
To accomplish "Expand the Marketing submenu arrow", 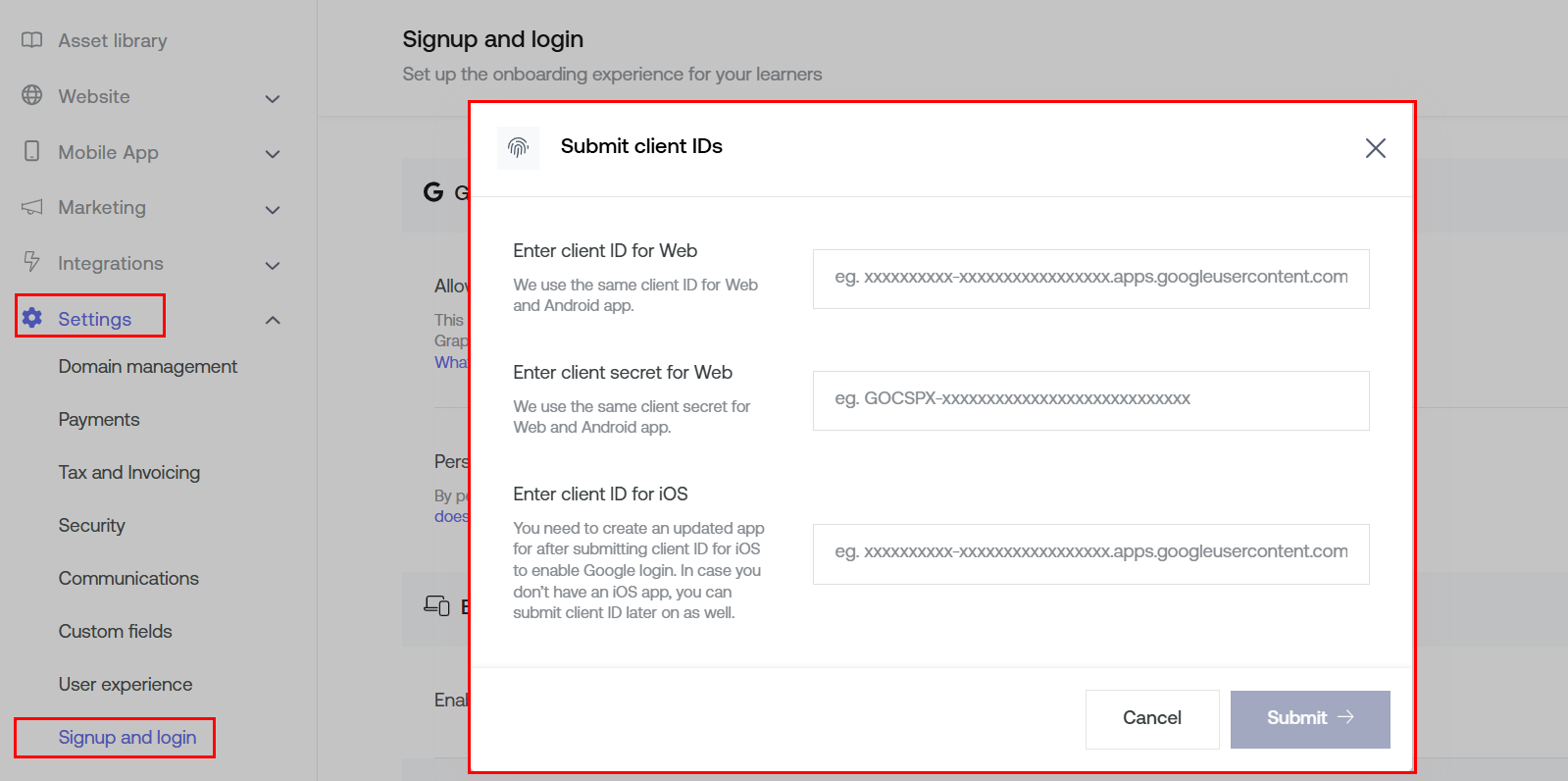I will point(273,209).
